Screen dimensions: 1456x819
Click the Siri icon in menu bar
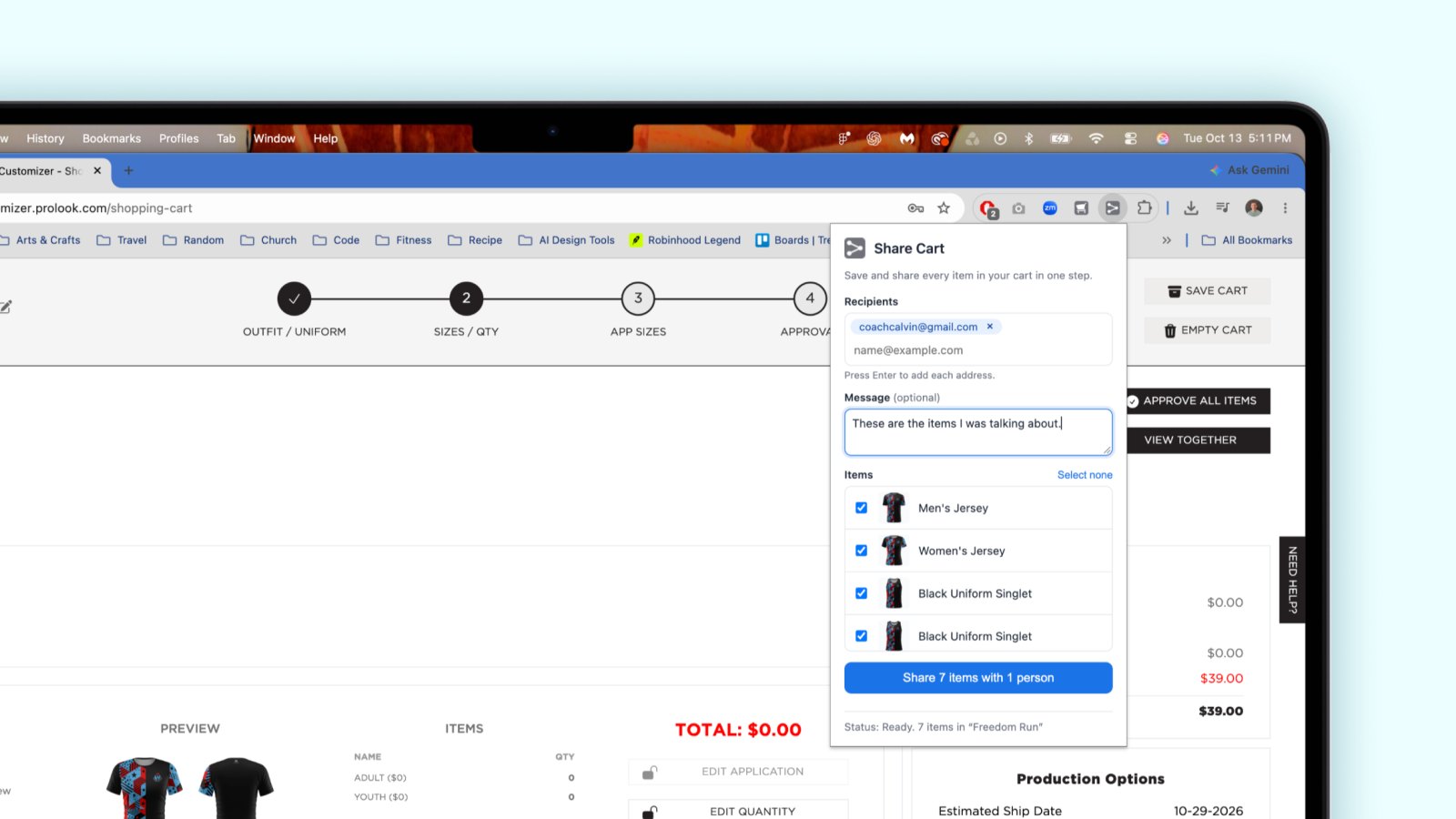tap(1162, 138)
